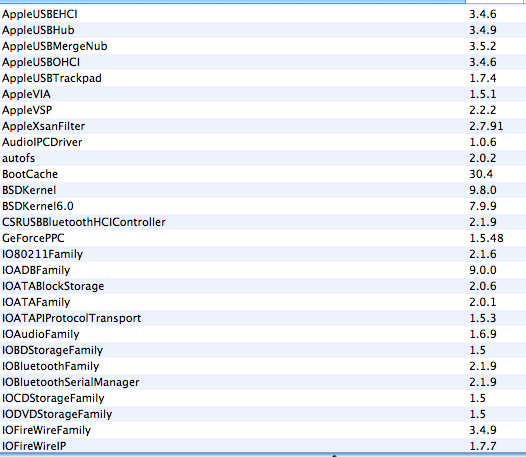Click version 7.9.9 of BSDKernel6.0
The image size is (526, 457).
coord(483,206)
